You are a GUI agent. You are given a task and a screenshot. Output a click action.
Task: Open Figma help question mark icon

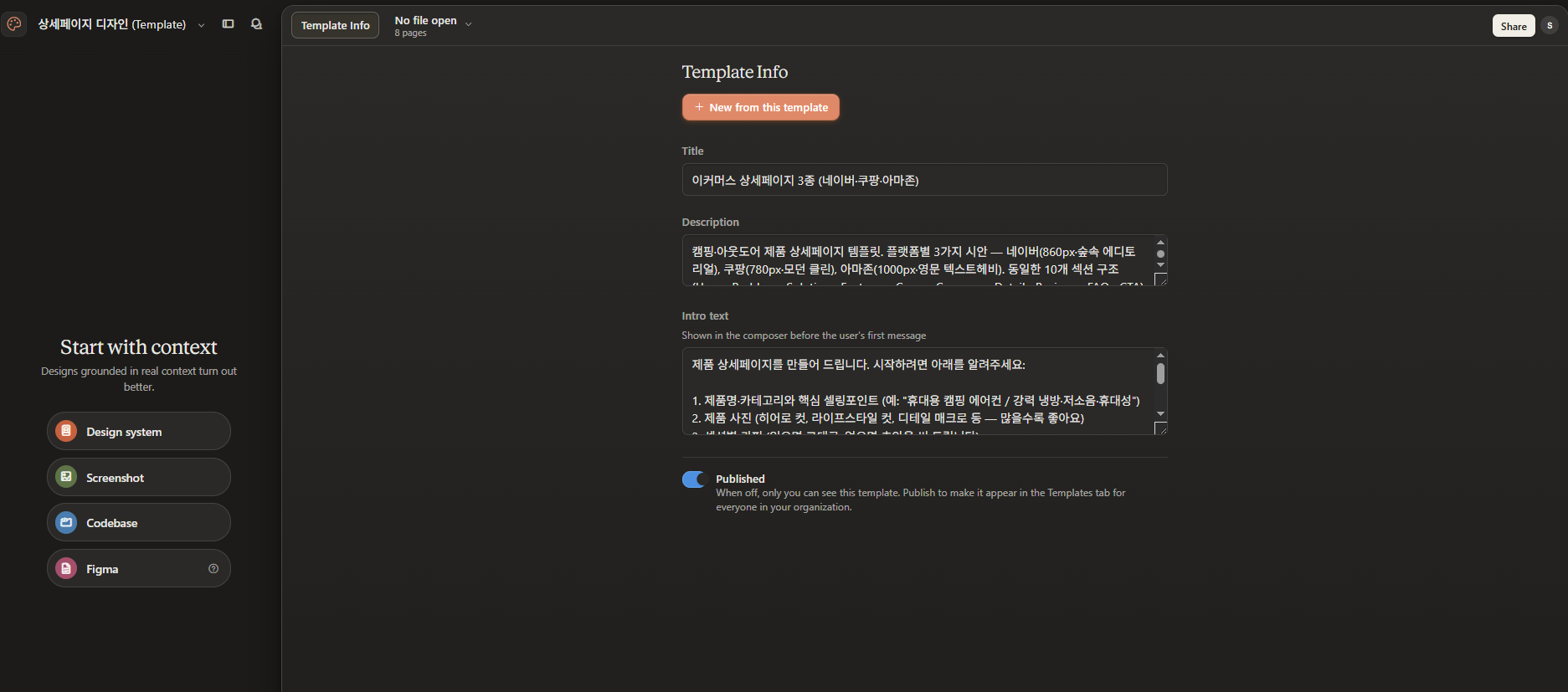[213, 568]
